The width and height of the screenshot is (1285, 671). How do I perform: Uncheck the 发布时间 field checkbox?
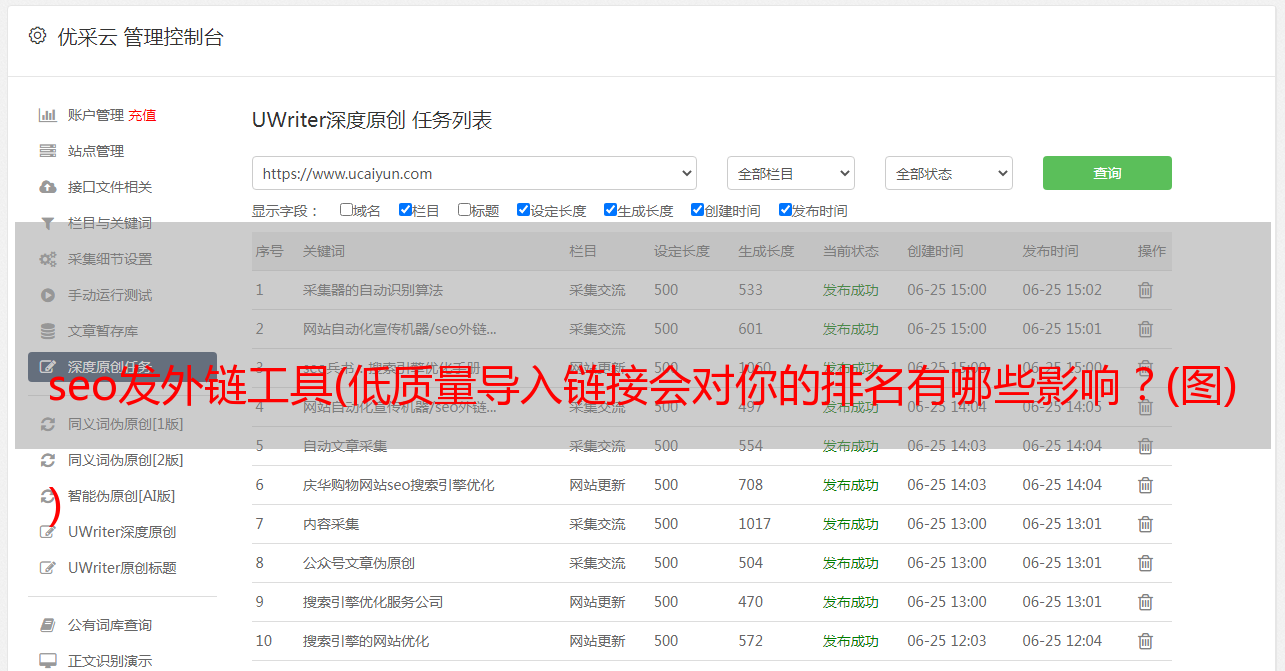(x=785, y=210)
